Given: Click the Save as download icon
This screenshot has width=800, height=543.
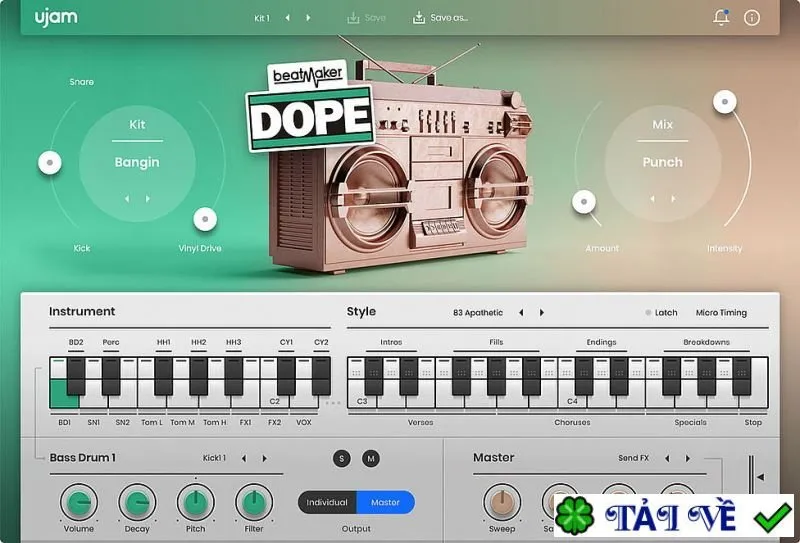Looking at the screenshot, I should click(x=419, y=18).
